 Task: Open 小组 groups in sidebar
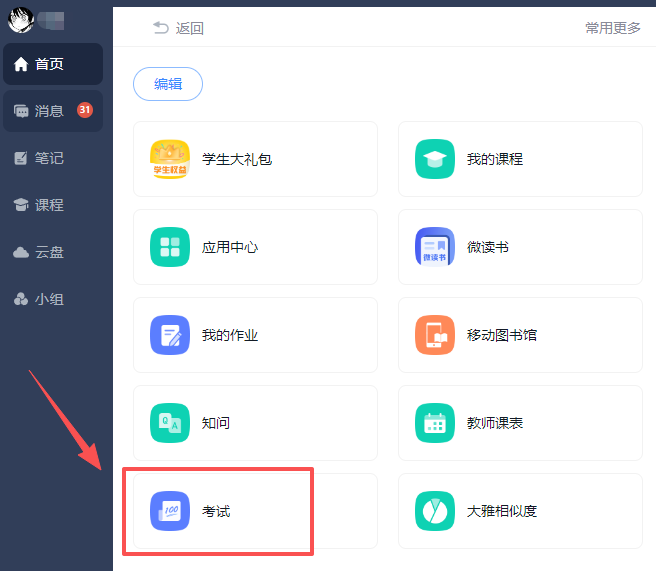pyautogui.click(x=53, y=299)
